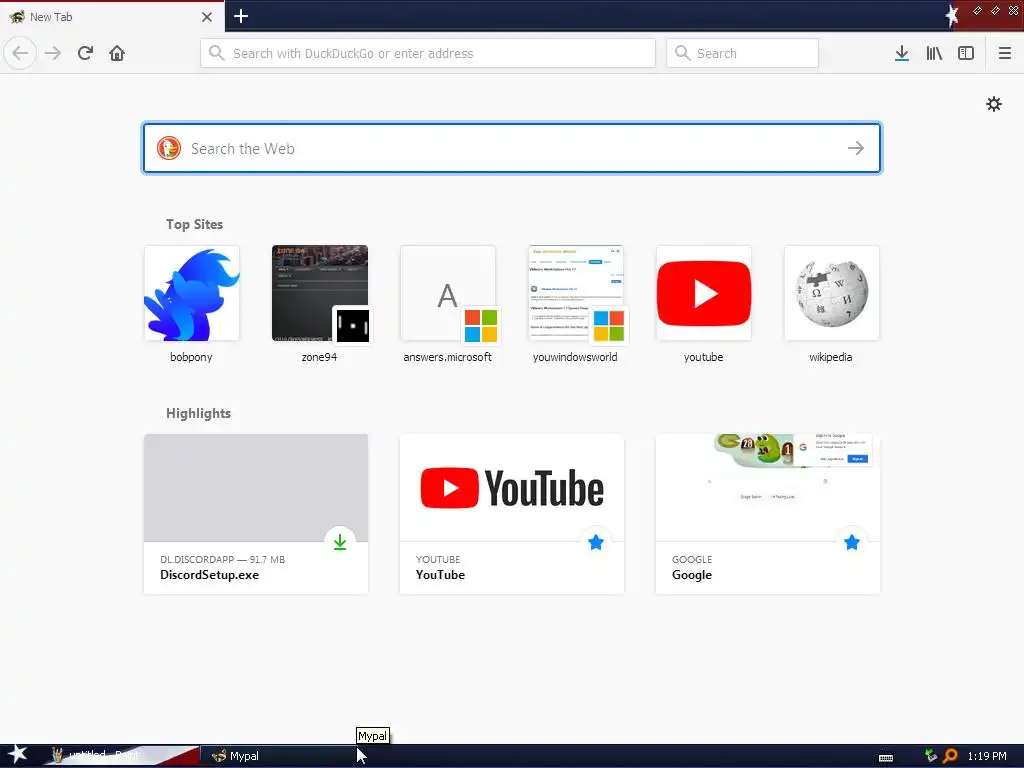This screenshot has height=768, width=1024.
Task: Focus the Search the Web field
Action: pyautogui.click(x=512, y=148)
